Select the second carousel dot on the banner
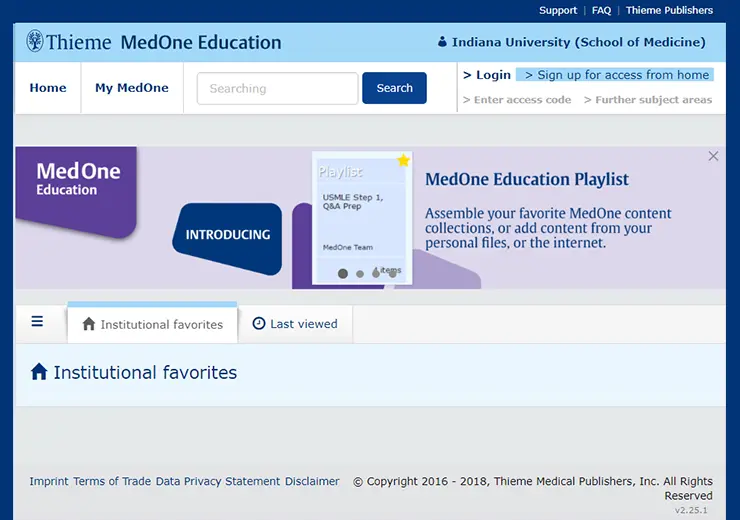The width and height of the screenshot is (740, 520). click(360, 274)
